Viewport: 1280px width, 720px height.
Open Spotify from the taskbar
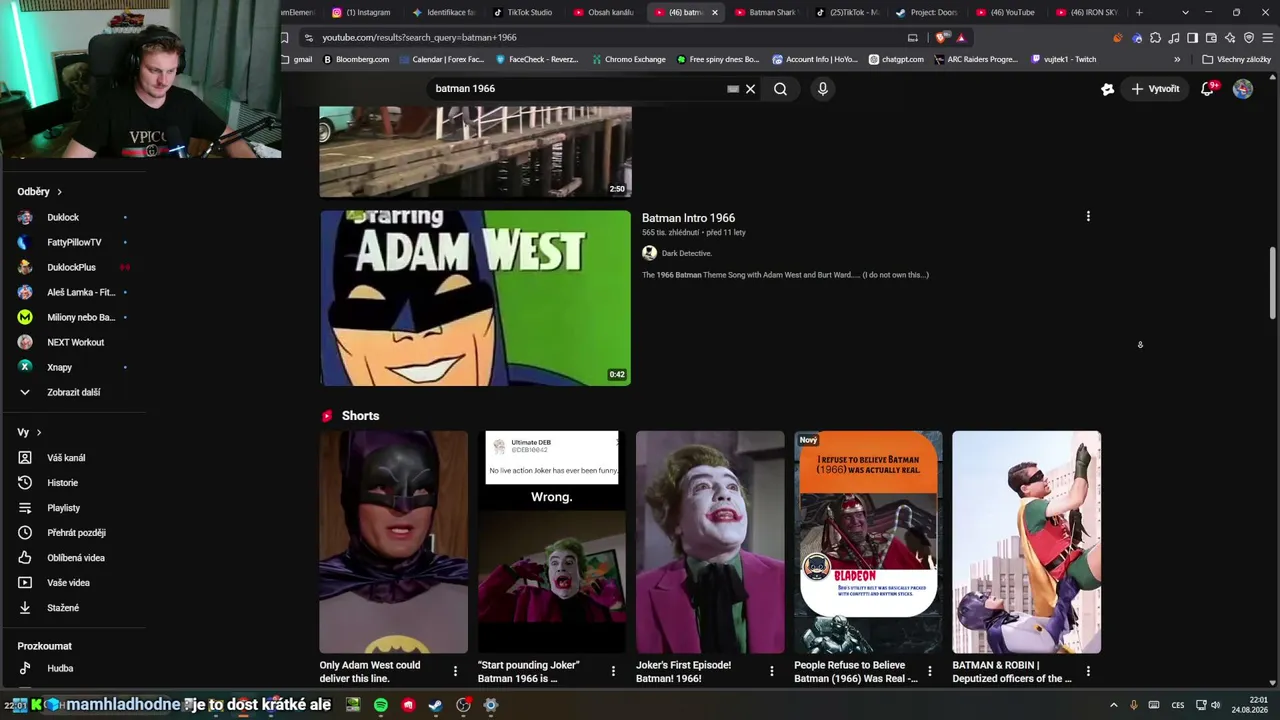[x=381, y=705]
